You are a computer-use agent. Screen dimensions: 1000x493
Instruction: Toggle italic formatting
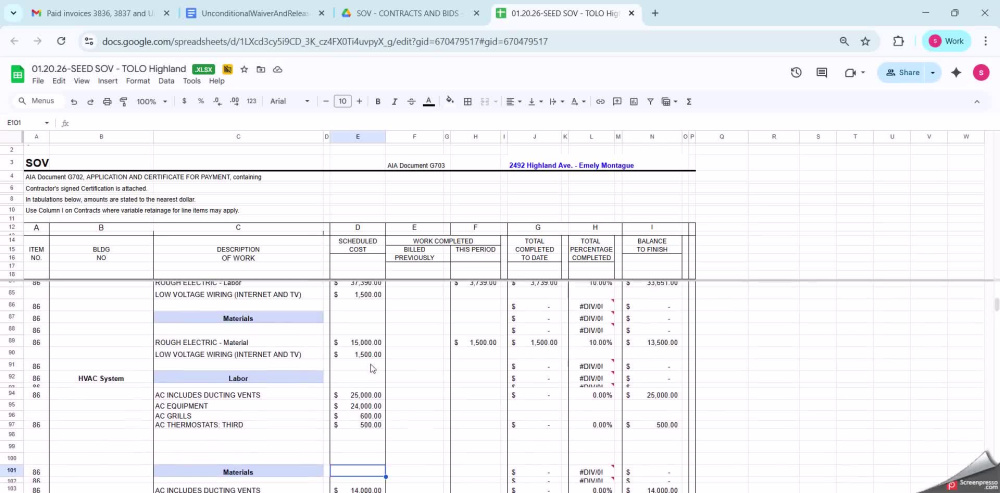click(x=394, y=101)
